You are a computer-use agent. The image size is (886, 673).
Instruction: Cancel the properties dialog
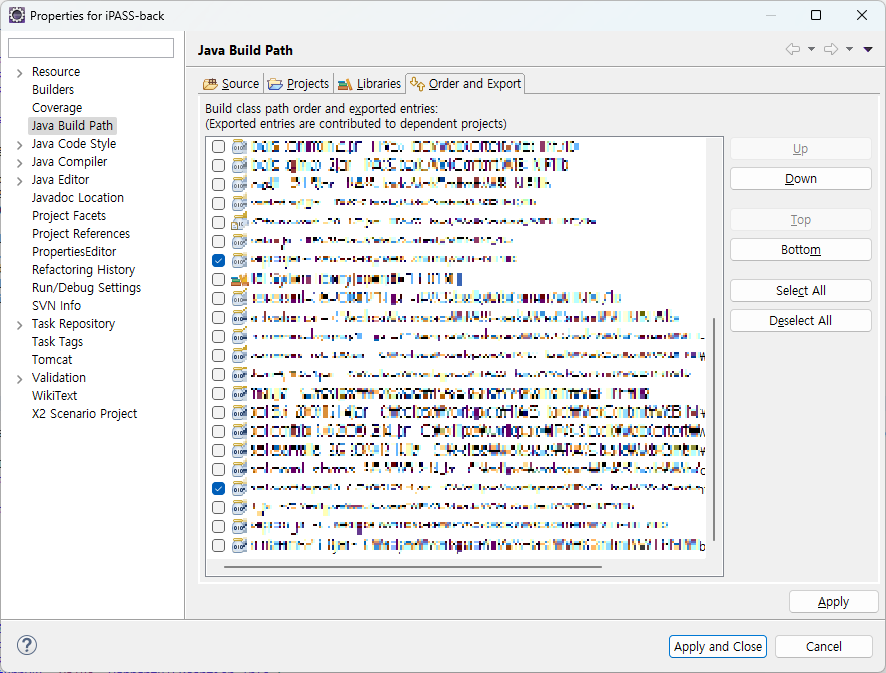[823, 646]
